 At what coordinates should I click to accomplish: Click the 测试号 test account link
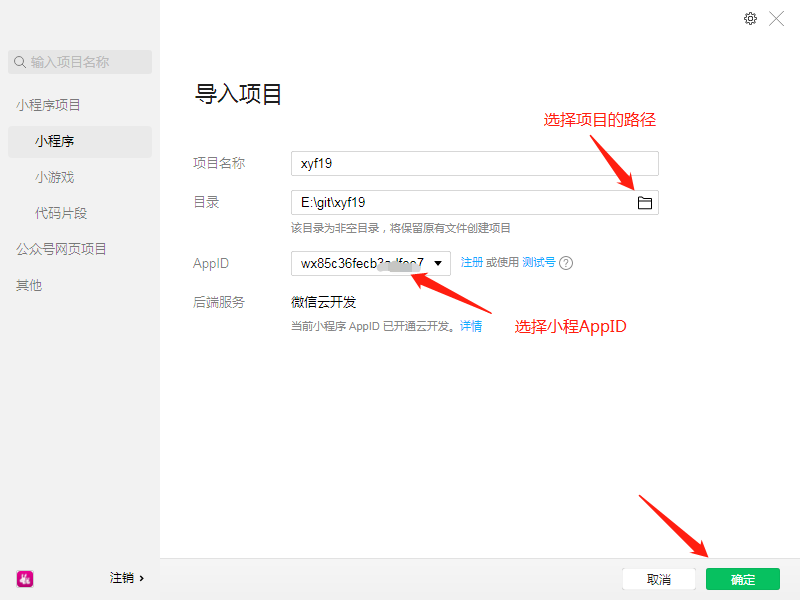click(538, 262)
